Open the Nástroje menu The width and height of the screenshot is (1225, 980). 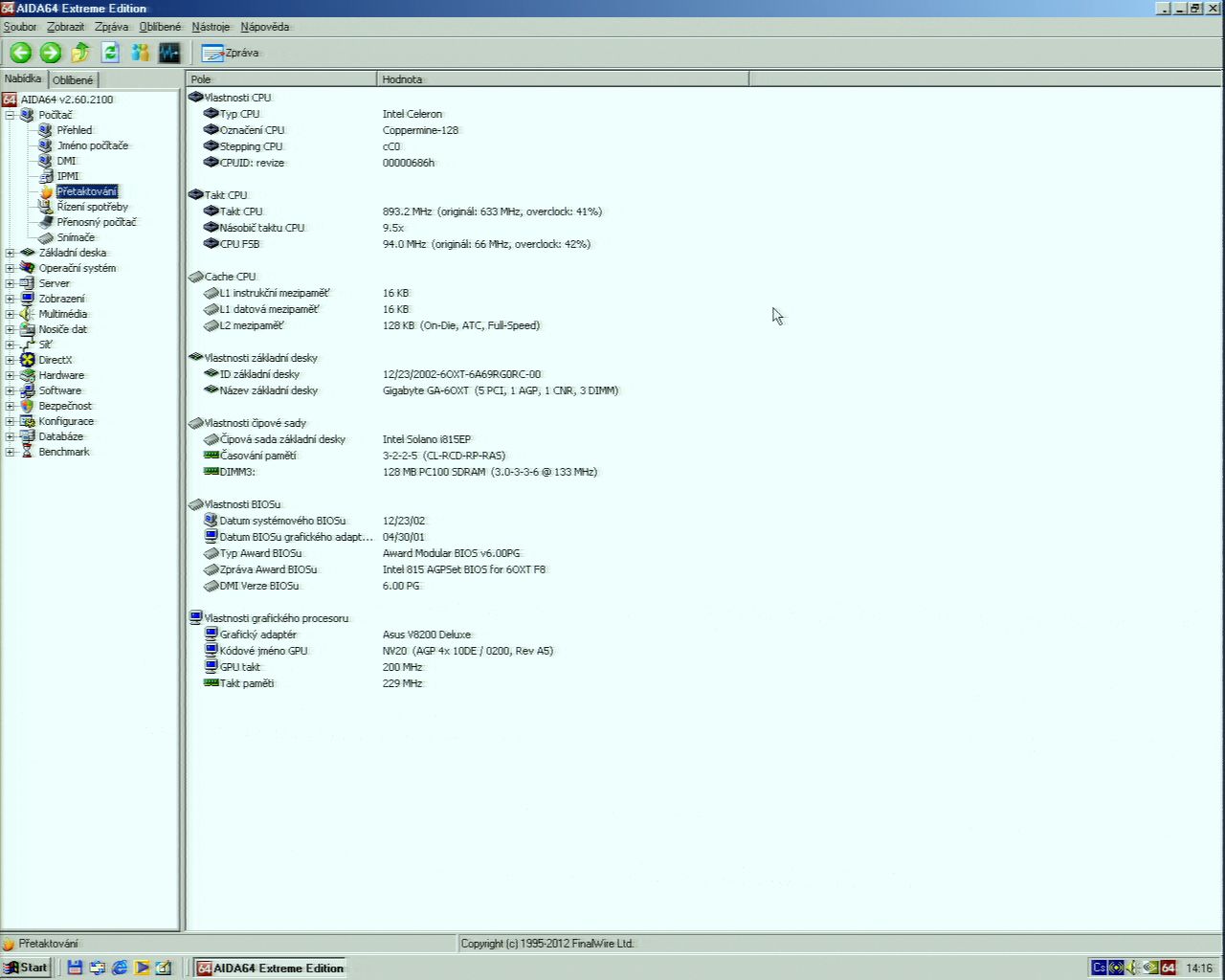pyautogui.click(x=211, y=27)
